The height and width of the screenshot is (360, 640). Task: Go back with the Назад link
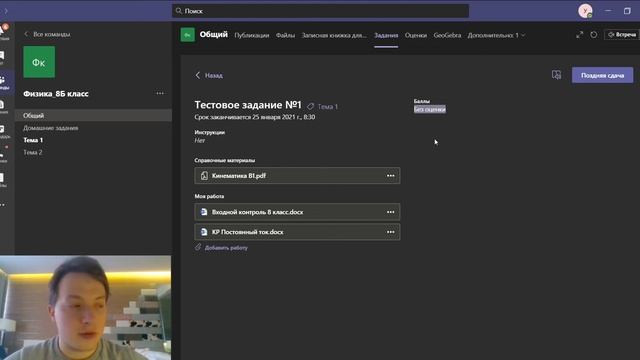(209, 76)
